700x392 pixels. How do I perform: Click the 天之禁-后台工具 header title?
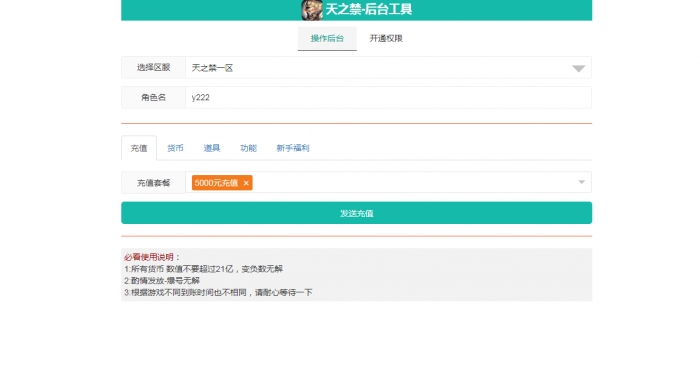369,9
